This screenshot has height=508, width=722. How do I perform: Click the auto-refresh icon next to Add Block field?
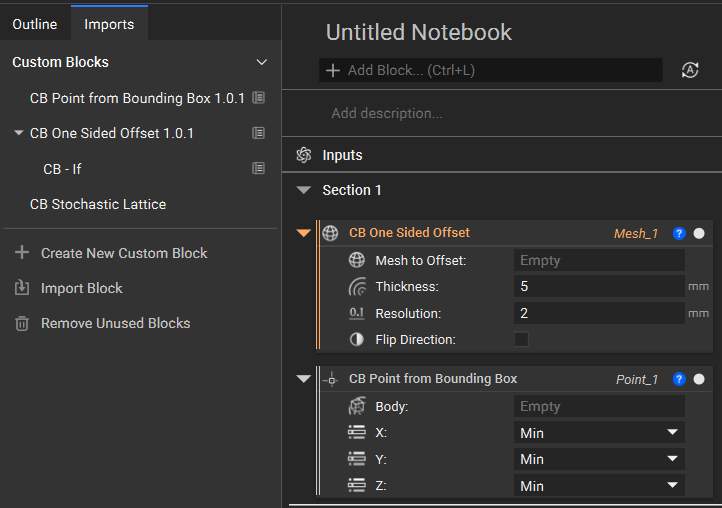coord(690,70)
